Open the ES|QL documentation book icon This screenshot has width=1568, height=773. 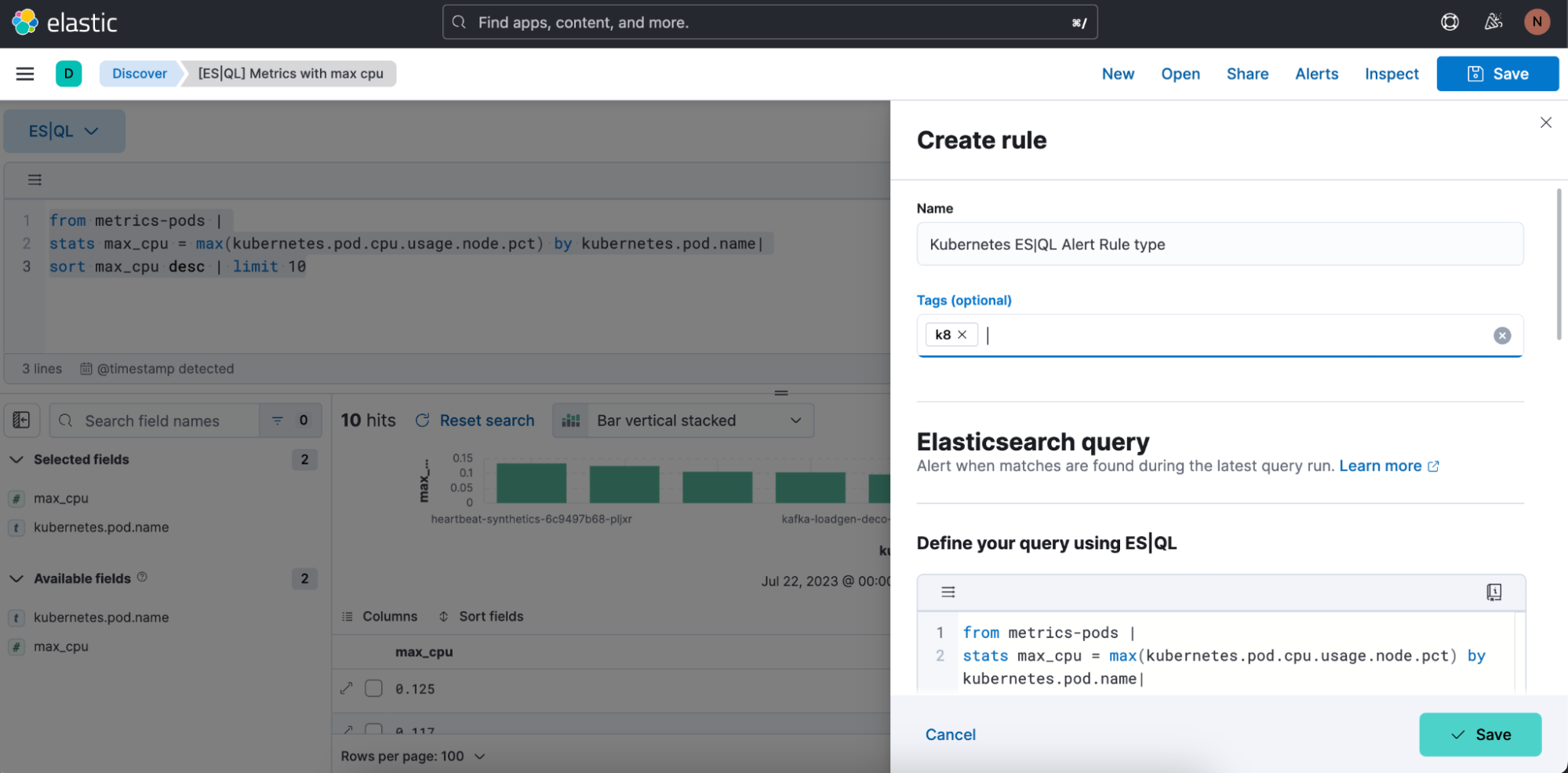tap(1493, 593)
